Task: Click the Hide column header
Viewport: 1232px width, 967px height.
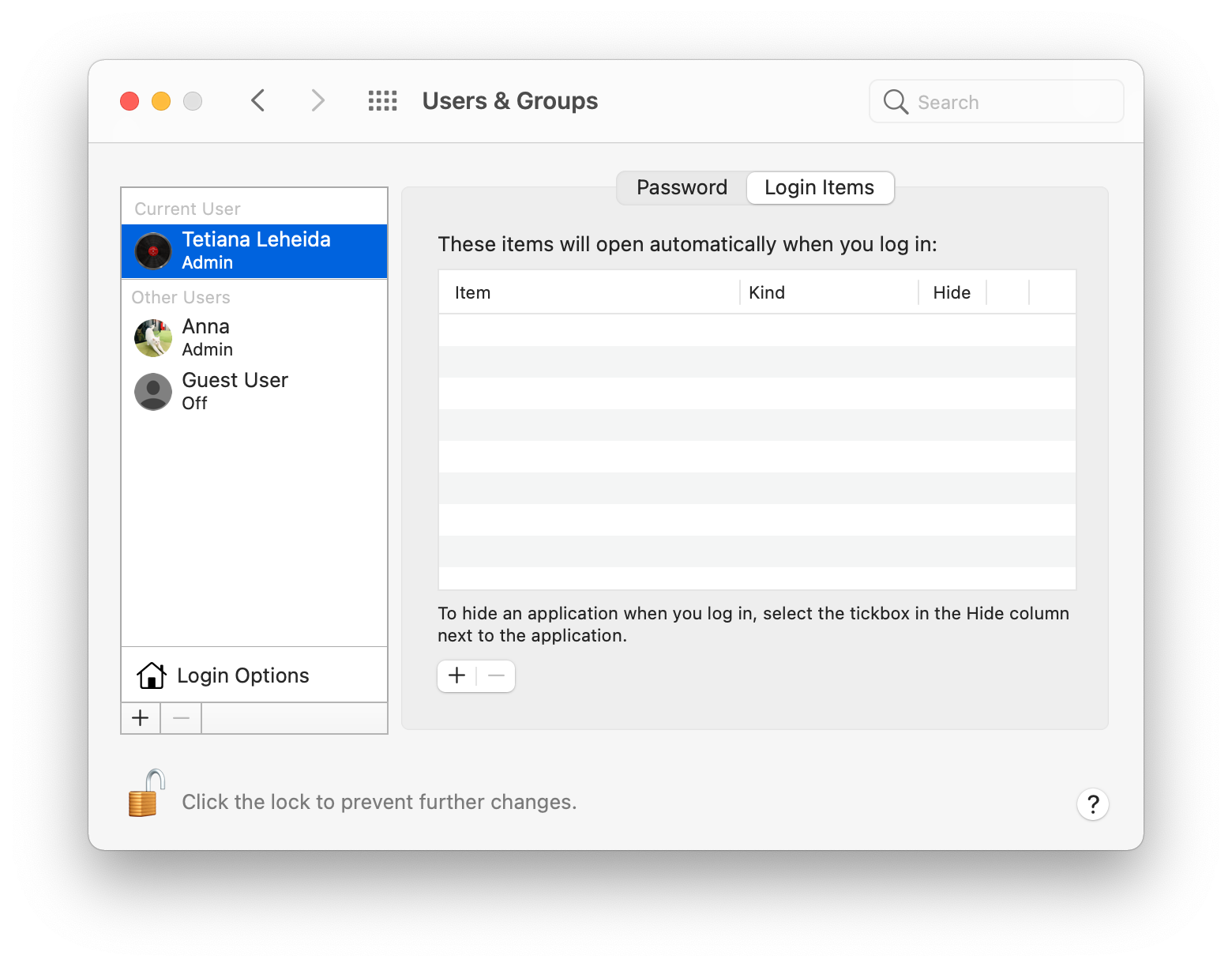Action: [x=951, y=292]
